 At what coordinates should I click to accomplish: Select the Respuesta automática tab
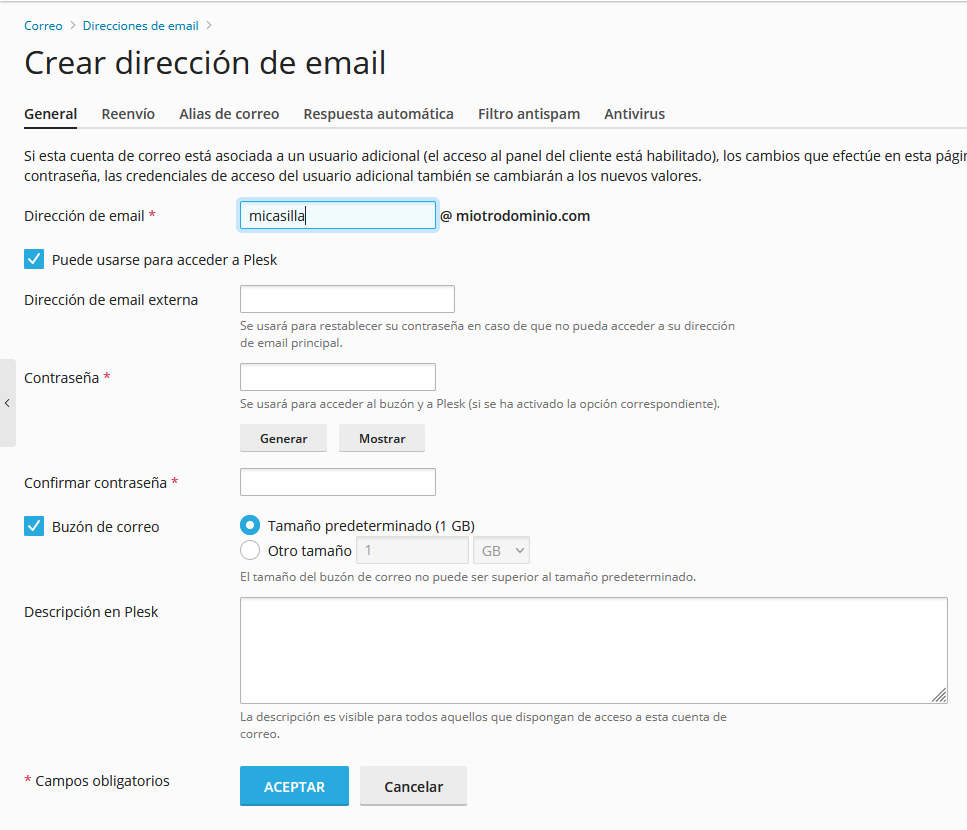coord(378,114)
